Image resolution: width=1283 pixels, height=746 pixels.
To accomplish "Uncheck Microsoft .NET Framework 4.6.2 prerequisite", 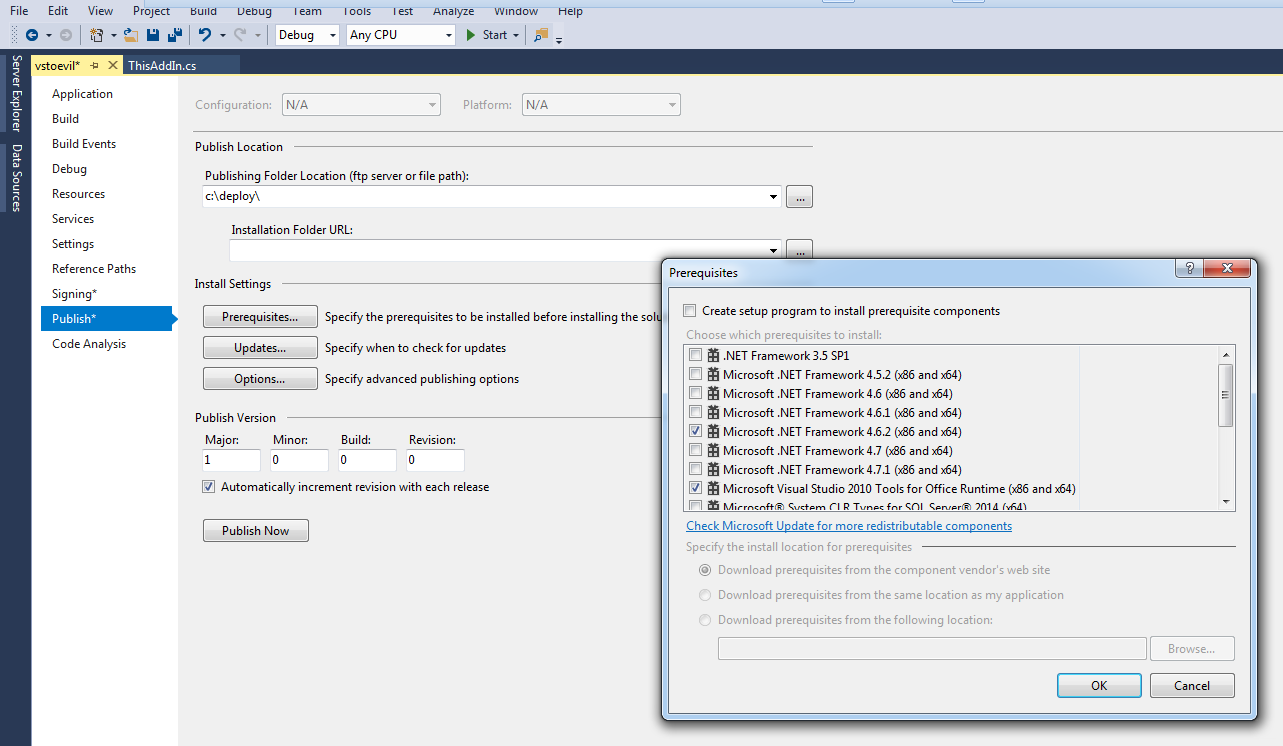I will [695, 431].
